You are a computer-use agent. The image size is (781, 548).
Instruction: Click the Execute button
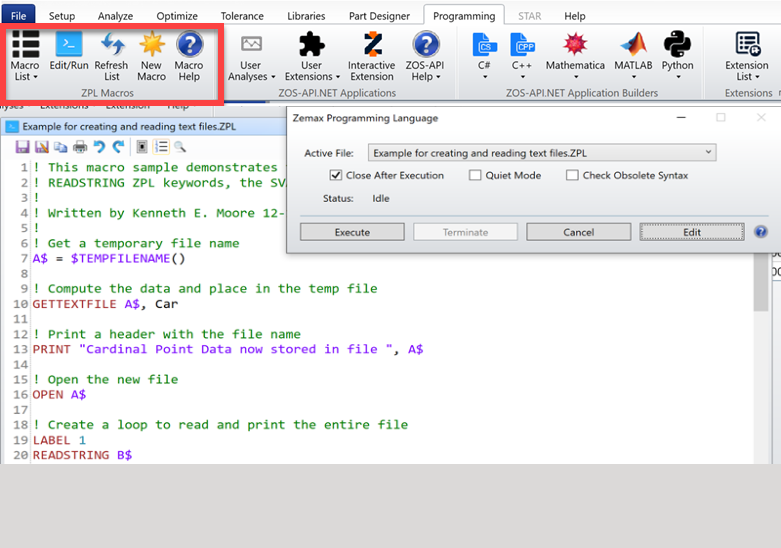pyautogui.click(x=352, y=232)
